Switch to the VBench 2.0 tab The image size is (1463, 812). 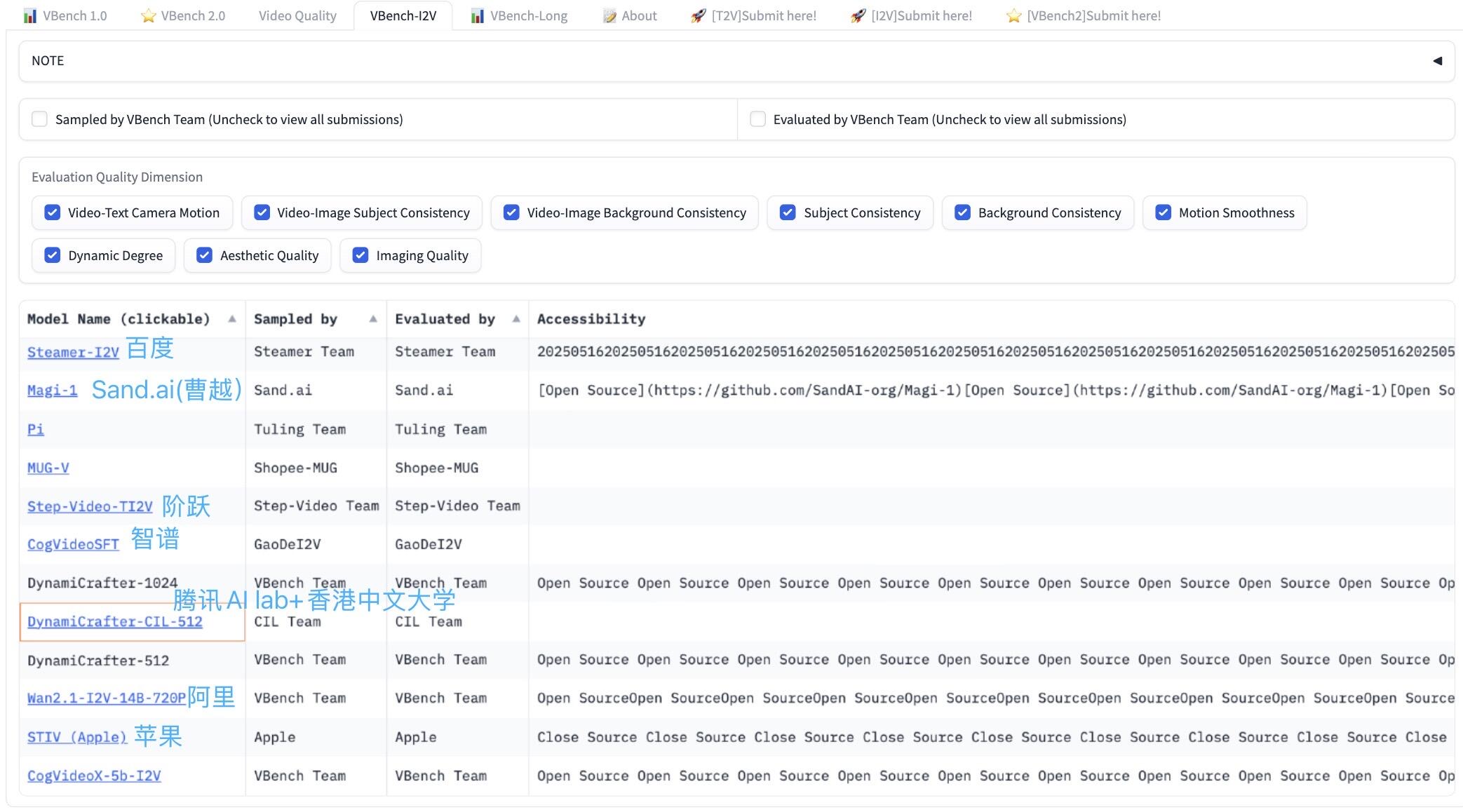point(183,15)
